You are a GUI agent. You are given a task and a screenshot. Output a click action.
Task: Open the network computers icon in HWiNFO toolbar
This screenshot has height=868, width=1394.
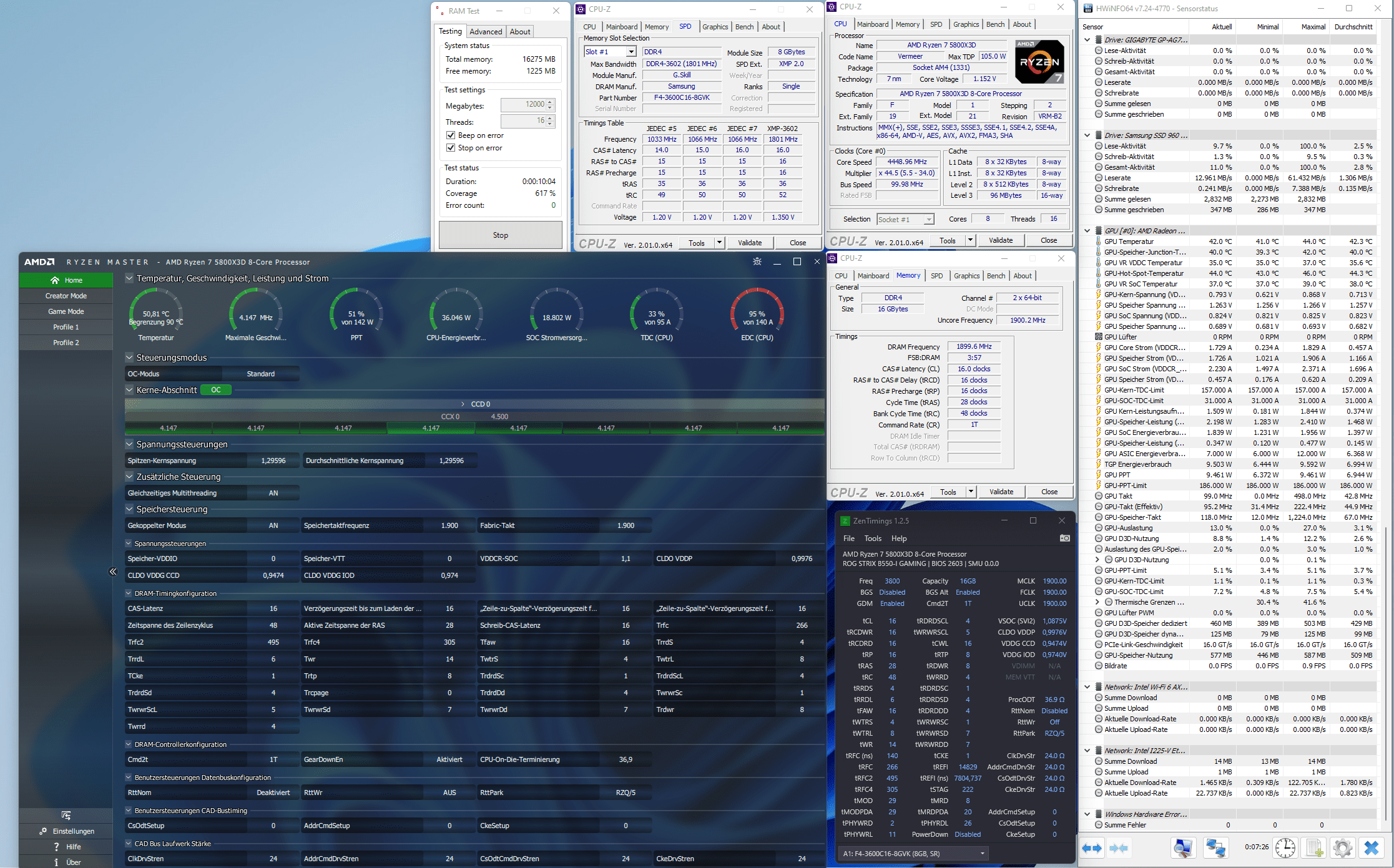click(x=1215, y=847)
